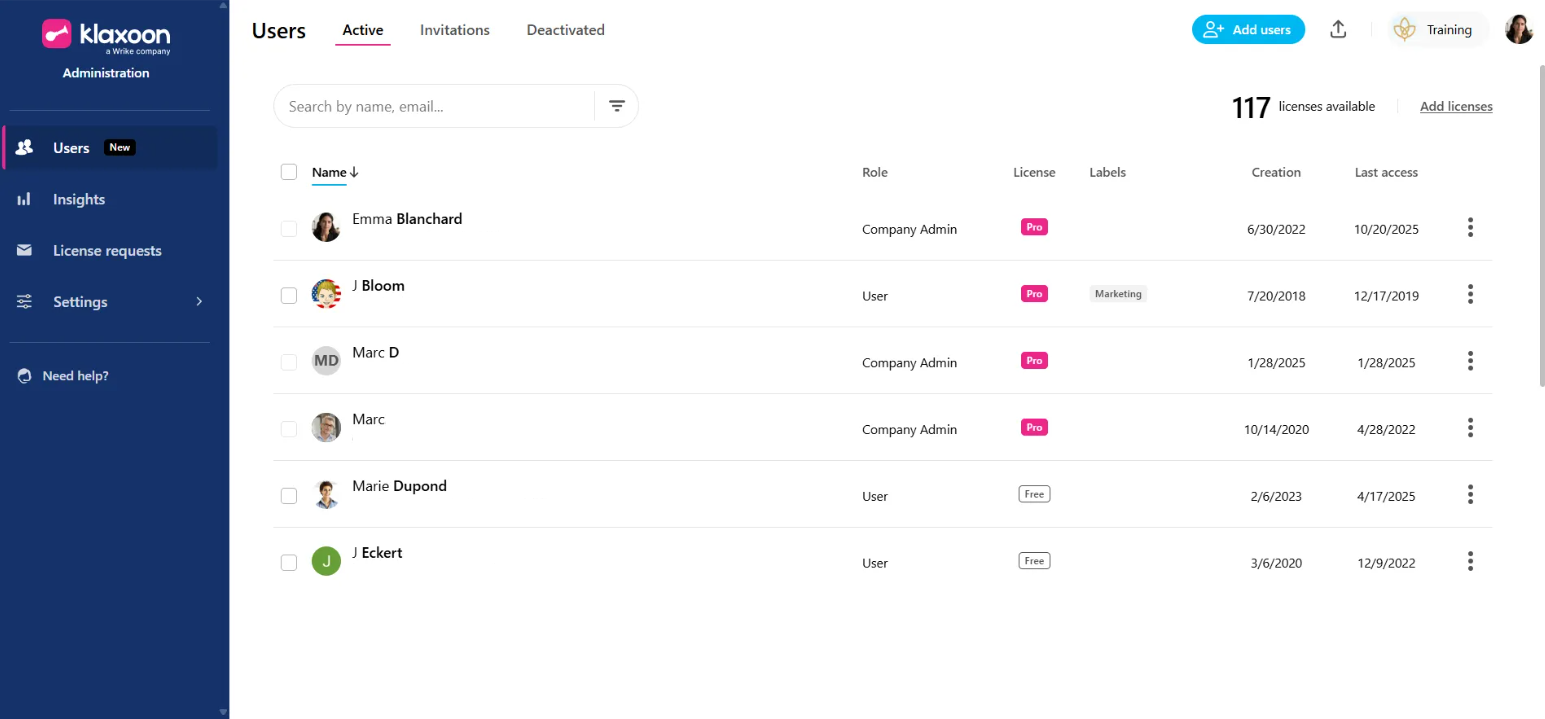1545x719 pixels.
Task: Open Insights from the sidebar
Action: [79, 199]
